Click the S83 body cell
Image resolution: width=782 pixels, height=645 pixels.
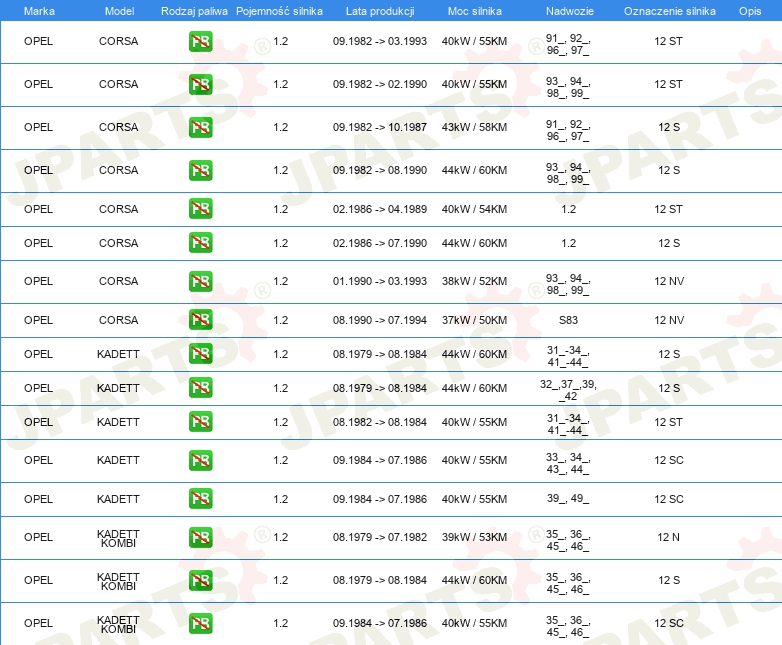coord(568,320)
